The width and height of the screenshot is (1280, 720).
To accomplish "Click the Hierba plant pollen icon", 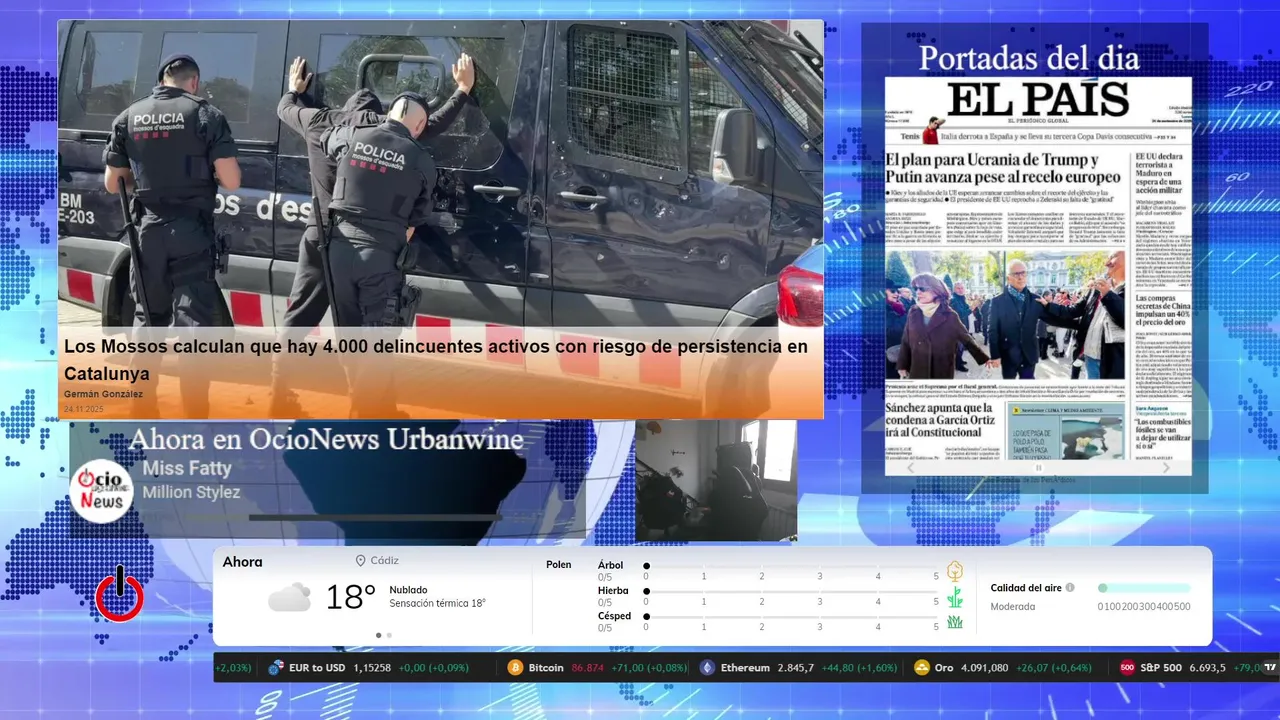I will (x=955, y=597).
